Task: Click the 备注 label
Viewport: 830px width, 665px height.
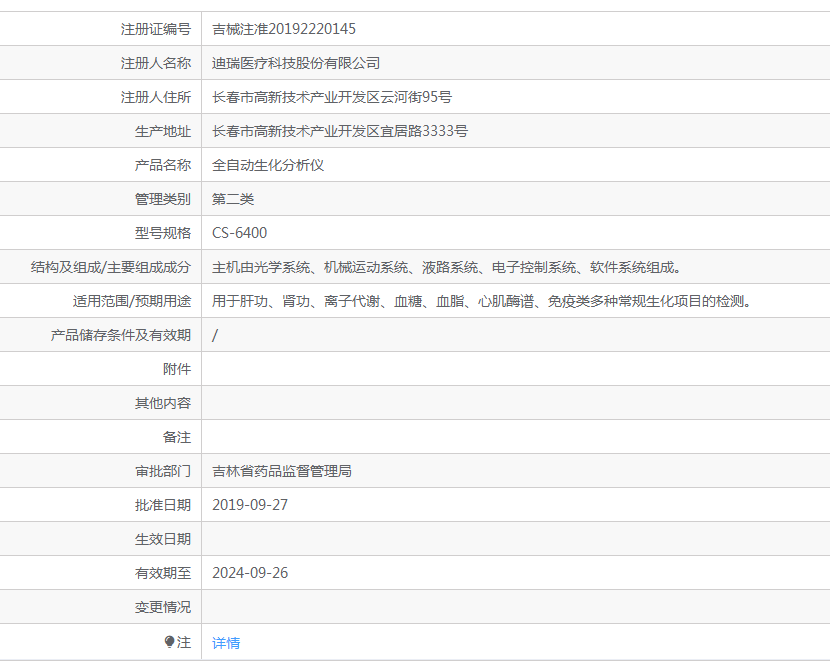Action: coord(177,437)
